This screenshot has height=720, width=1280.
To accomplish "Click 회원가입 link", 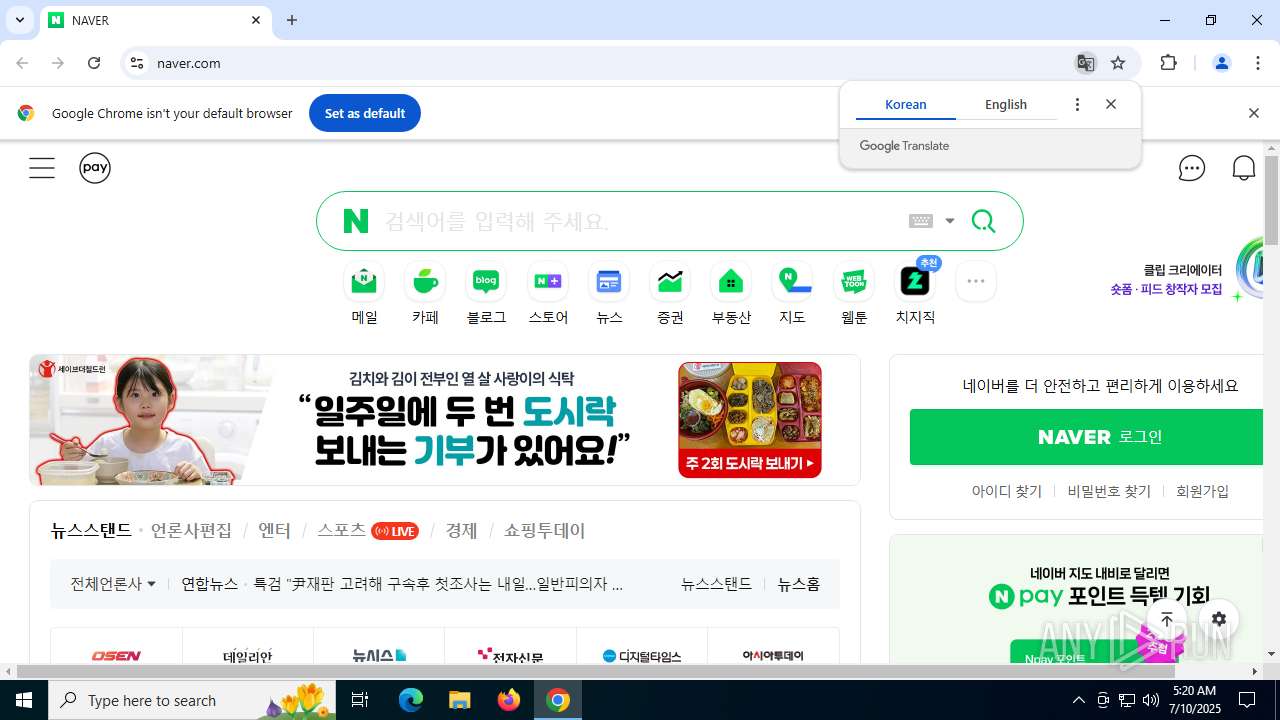I will (1202, 491).
